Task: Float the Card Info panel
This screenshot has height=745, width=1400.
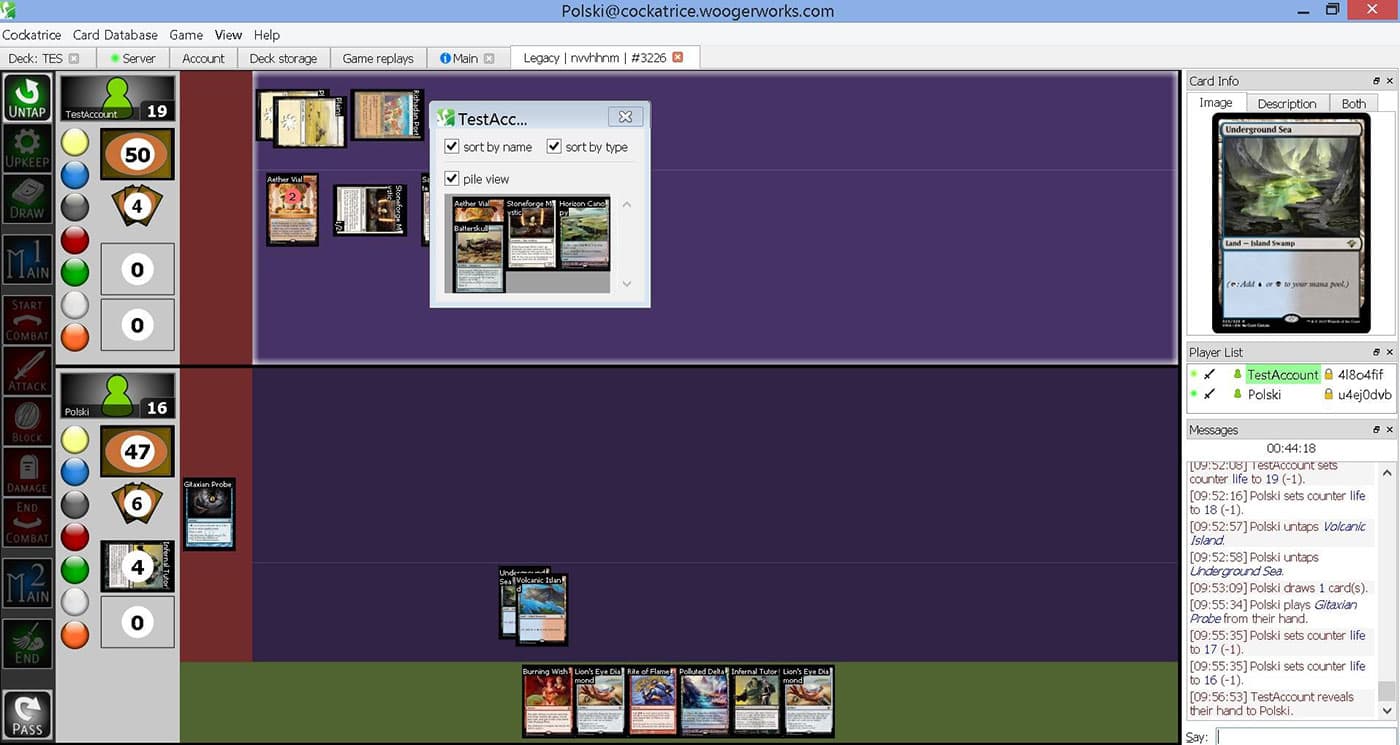Action: [x=1377, y=81]
